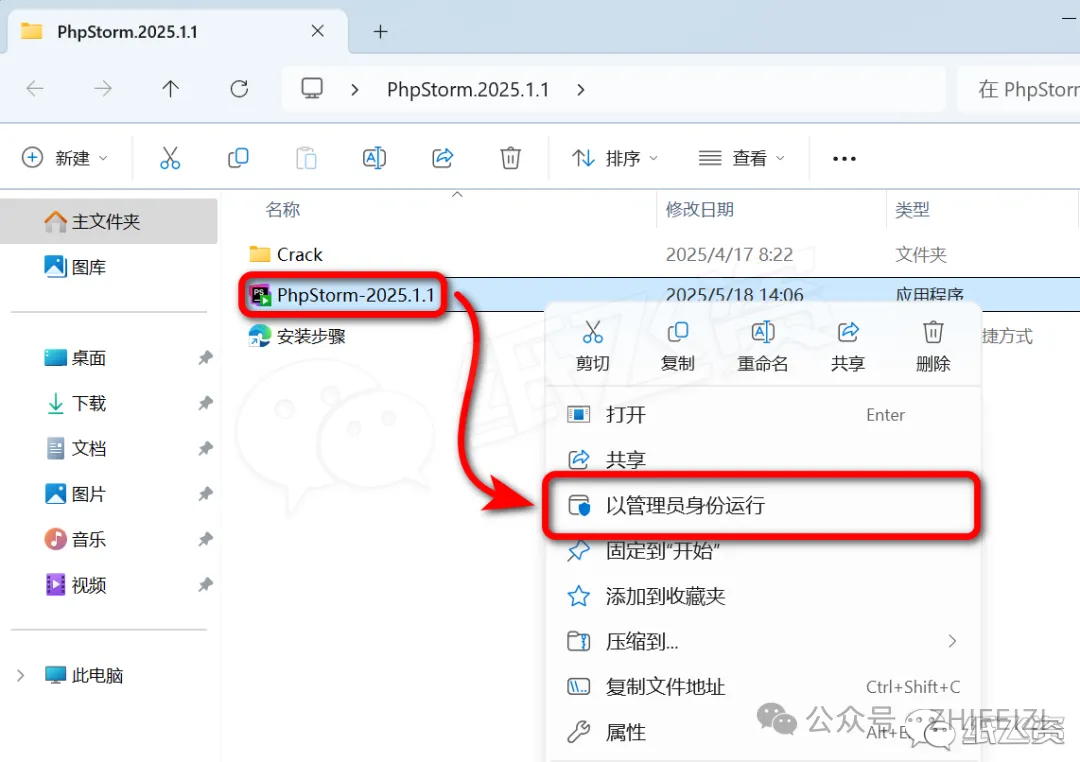Click 剪切 in the context menu
1080x762 pixels.
[592, 346]
